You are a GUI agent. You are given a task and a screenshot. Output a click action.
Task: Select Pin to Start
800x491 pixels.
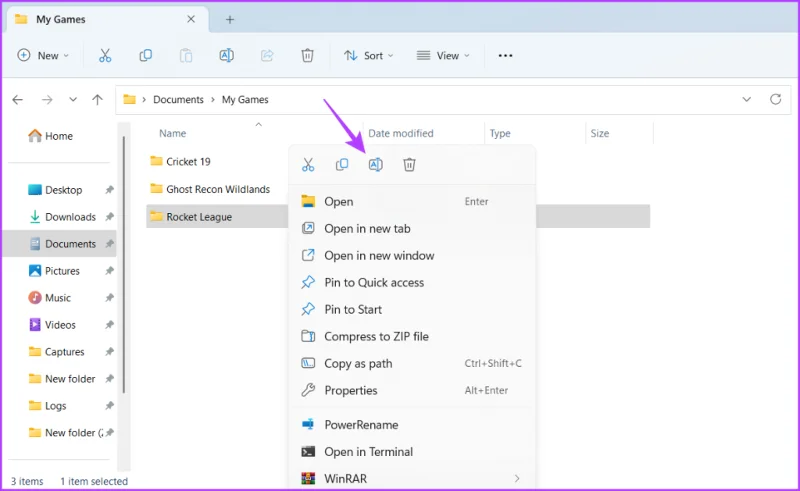pos(412,310)
